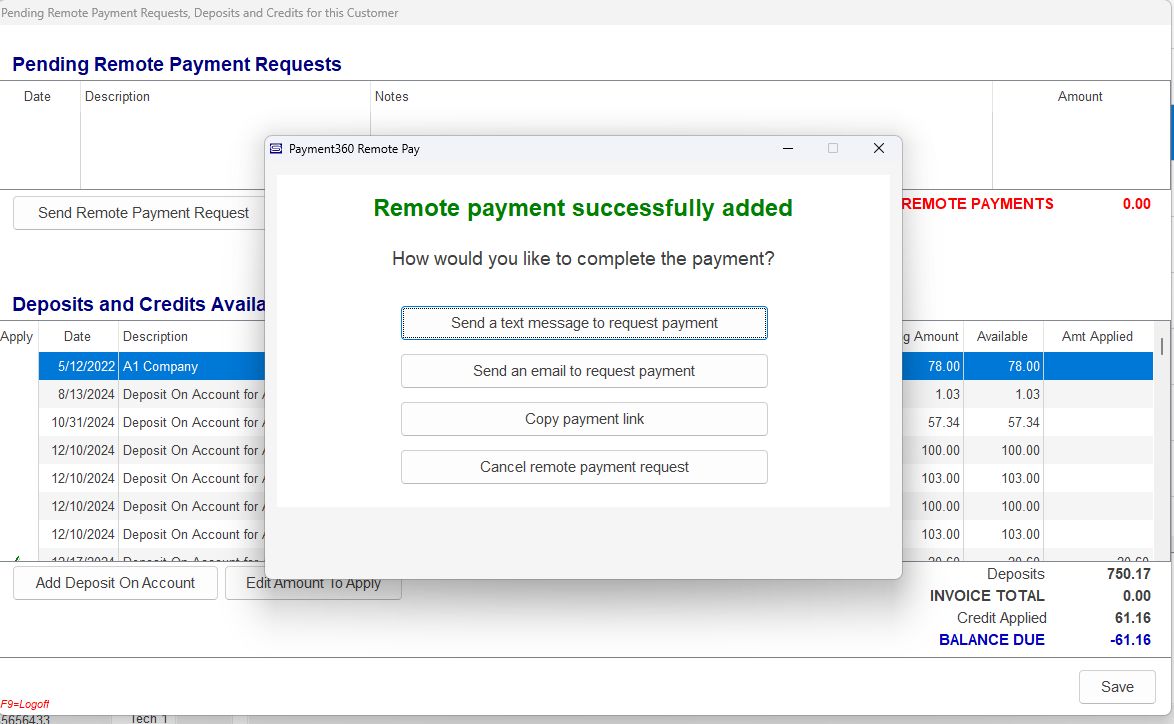Screen dimensions: 1174x724
Task: Click the Available column header
Action: click(1002, 337)
